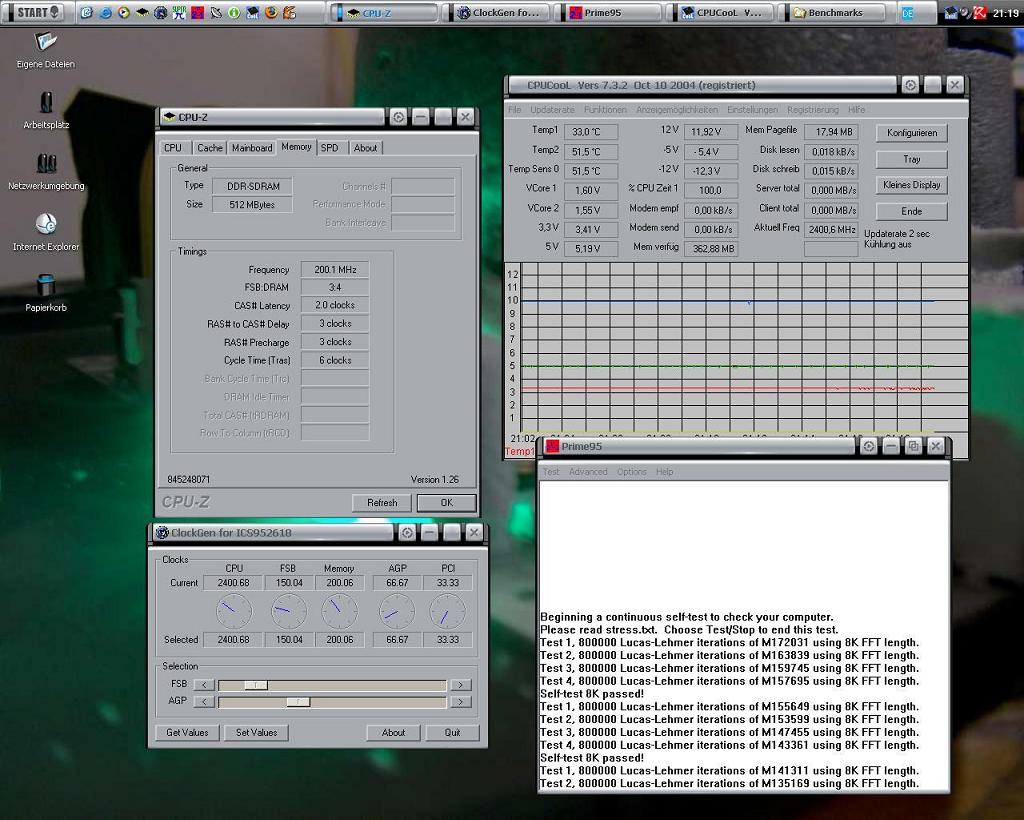Click Tray button in CPUCool
The width and height of the screenshot is (1024, 820).
click(x=912, y=159)
